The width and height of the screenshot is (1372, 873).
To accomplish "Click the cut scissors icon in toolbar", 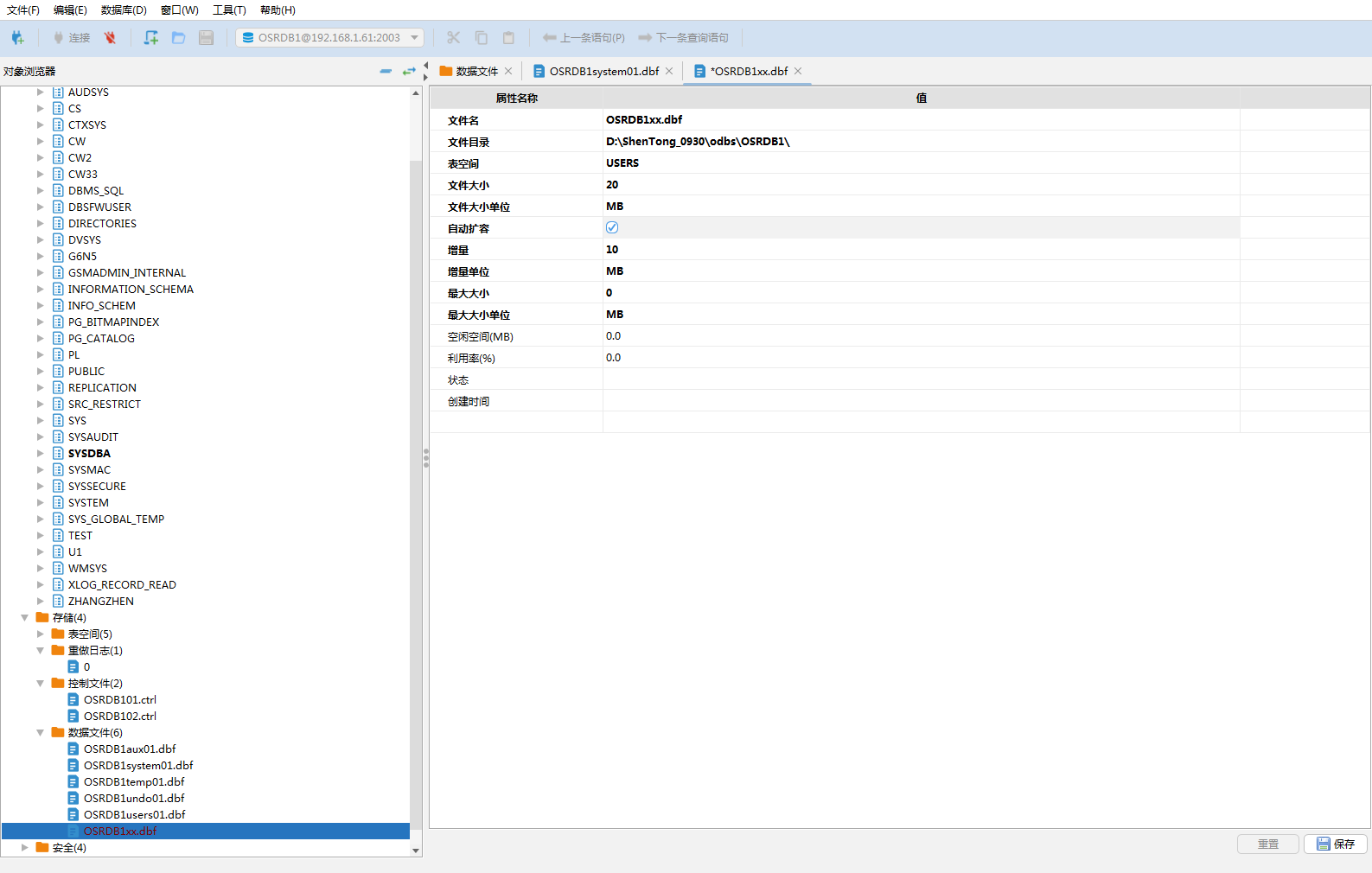I will coord(453,38).
